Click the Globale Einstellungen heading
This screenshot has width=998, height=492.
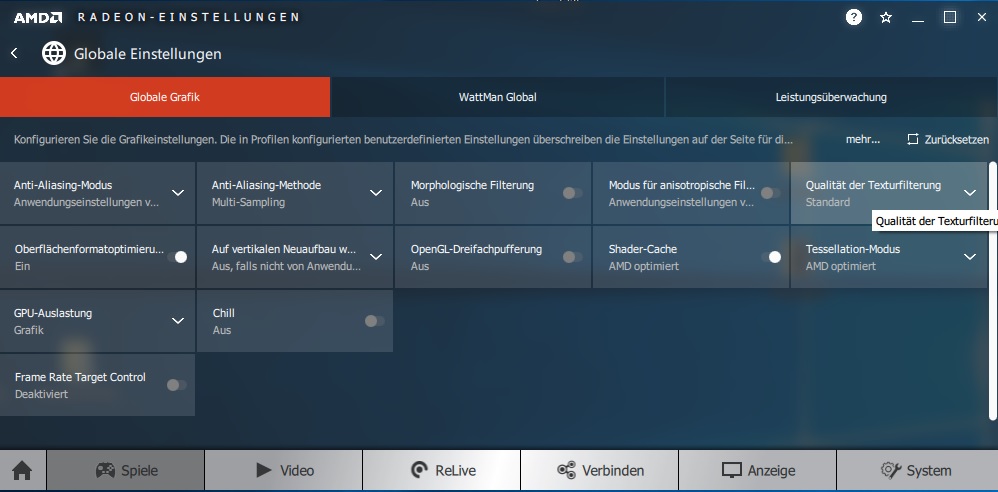(148, 54)
